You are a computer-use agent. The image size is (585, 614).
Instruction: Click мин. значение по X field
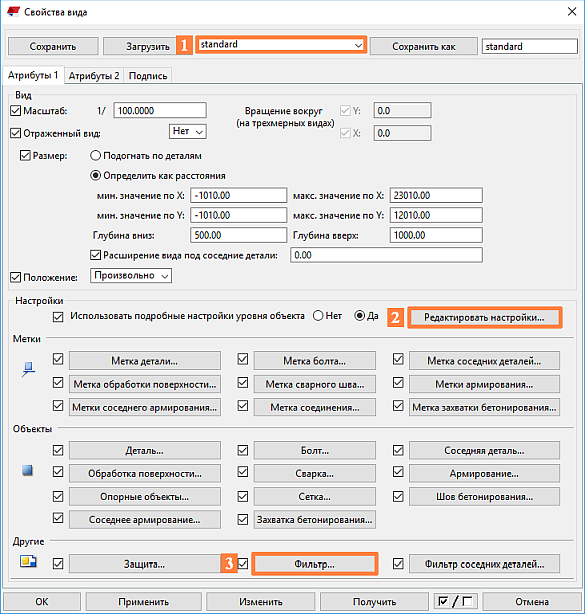pos(238,195)
